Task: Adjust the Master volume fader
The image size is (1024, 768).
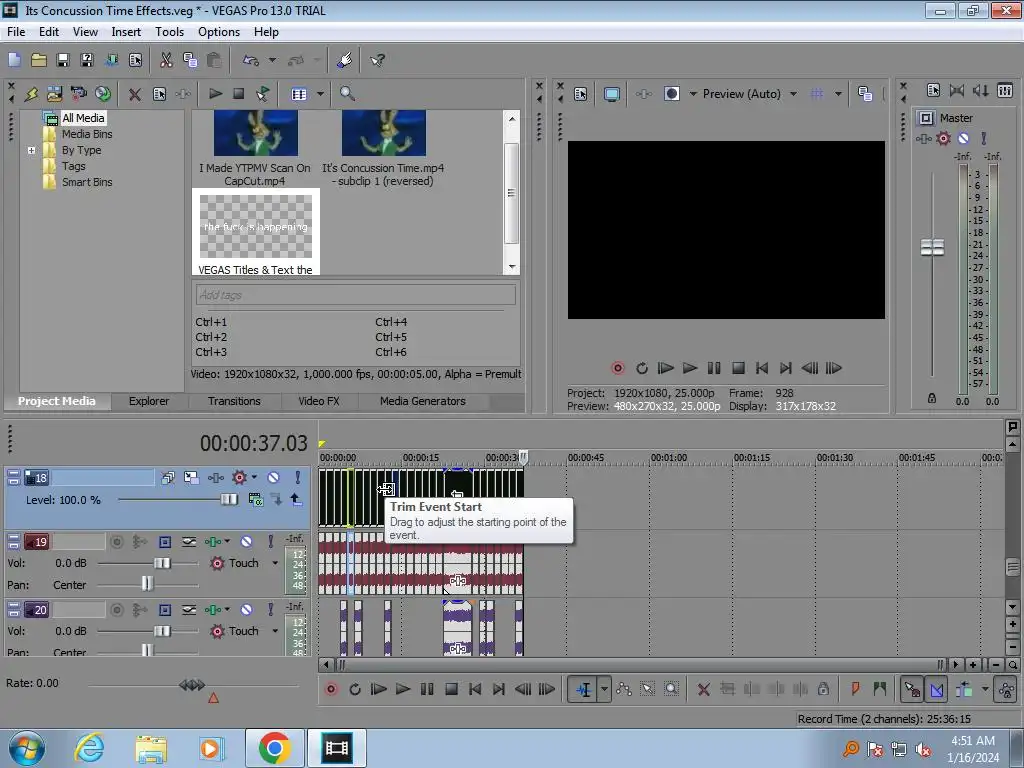Action: [932, 248]
